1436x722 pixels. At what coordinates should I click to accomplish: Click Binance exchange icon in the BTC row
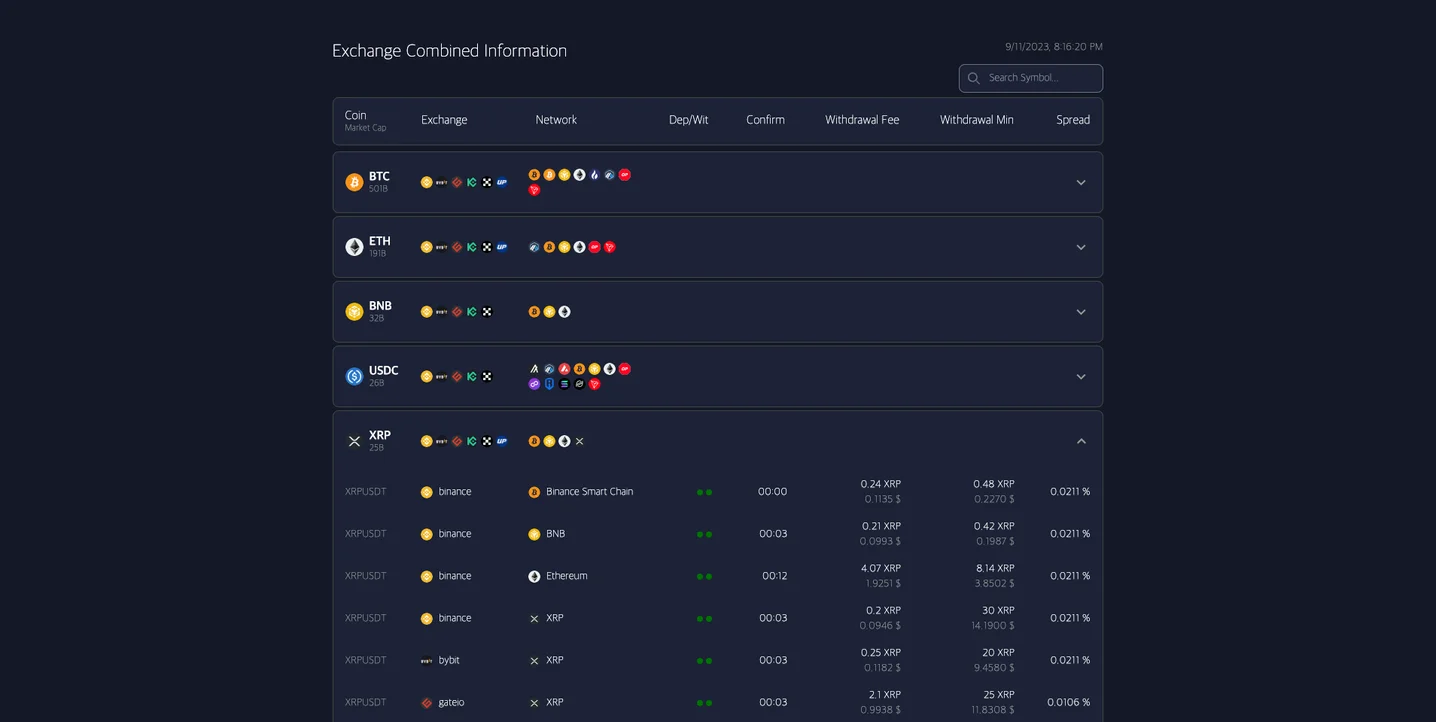427,182
